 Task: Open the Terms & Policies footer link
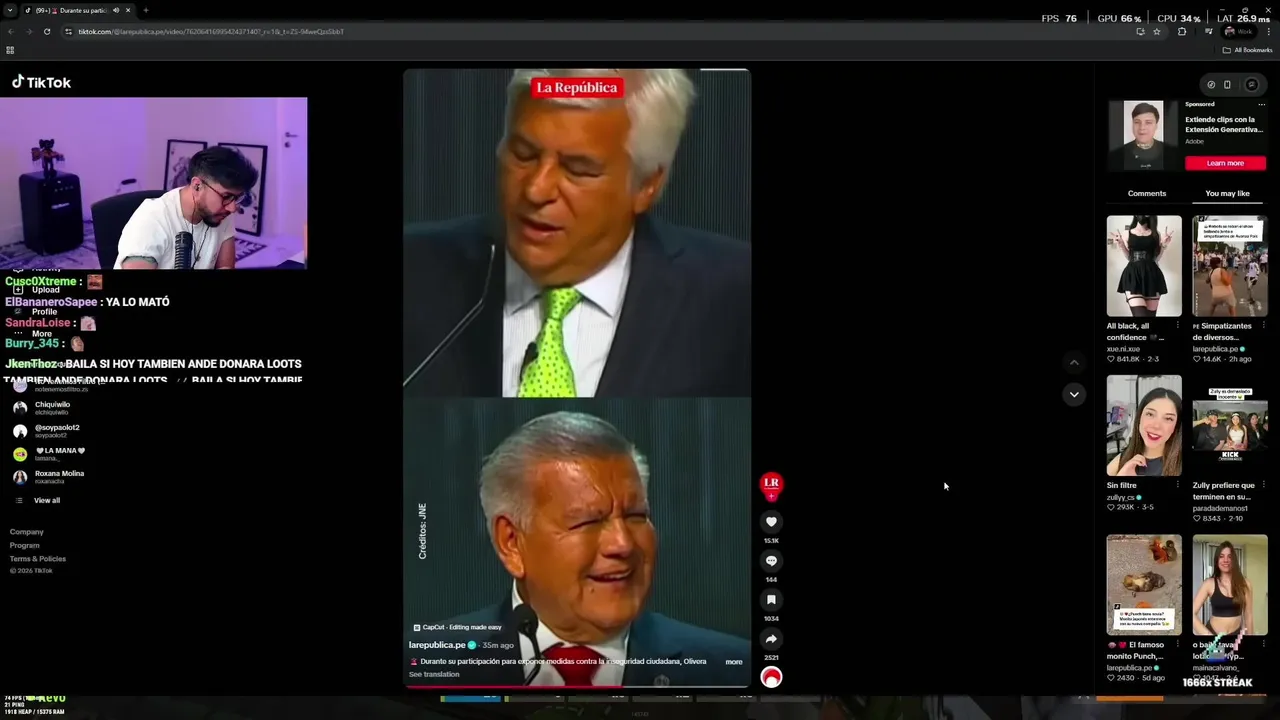(38, 558)
